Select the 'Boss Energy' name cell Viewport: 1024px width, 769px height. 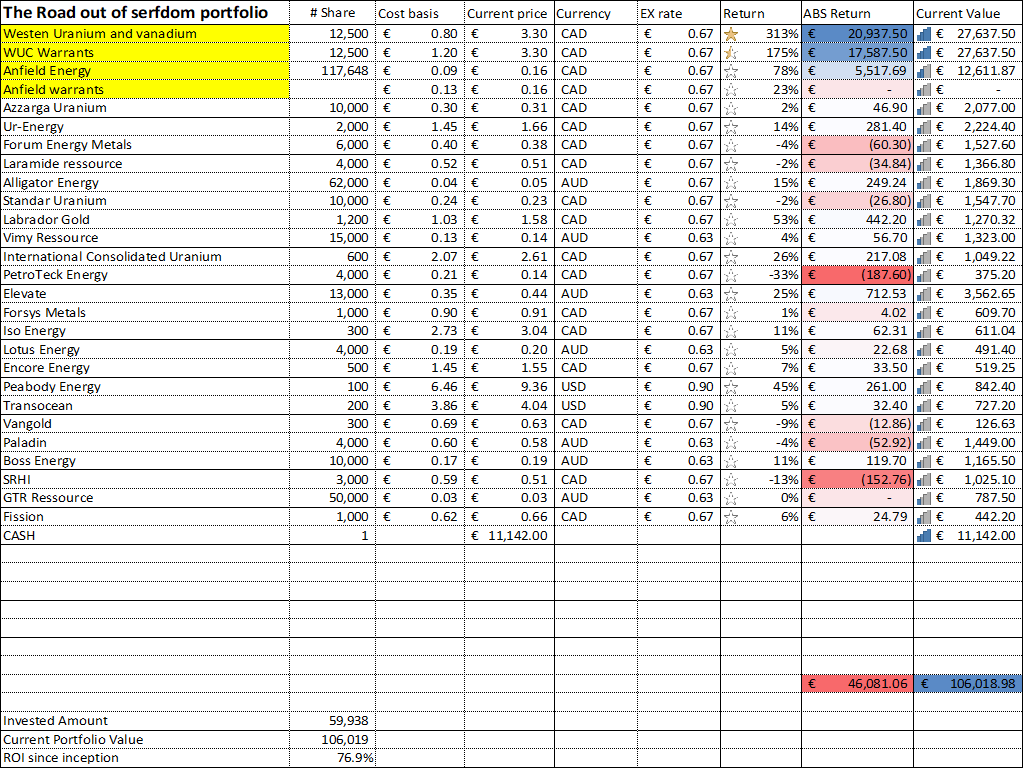(x=145, y=461)
